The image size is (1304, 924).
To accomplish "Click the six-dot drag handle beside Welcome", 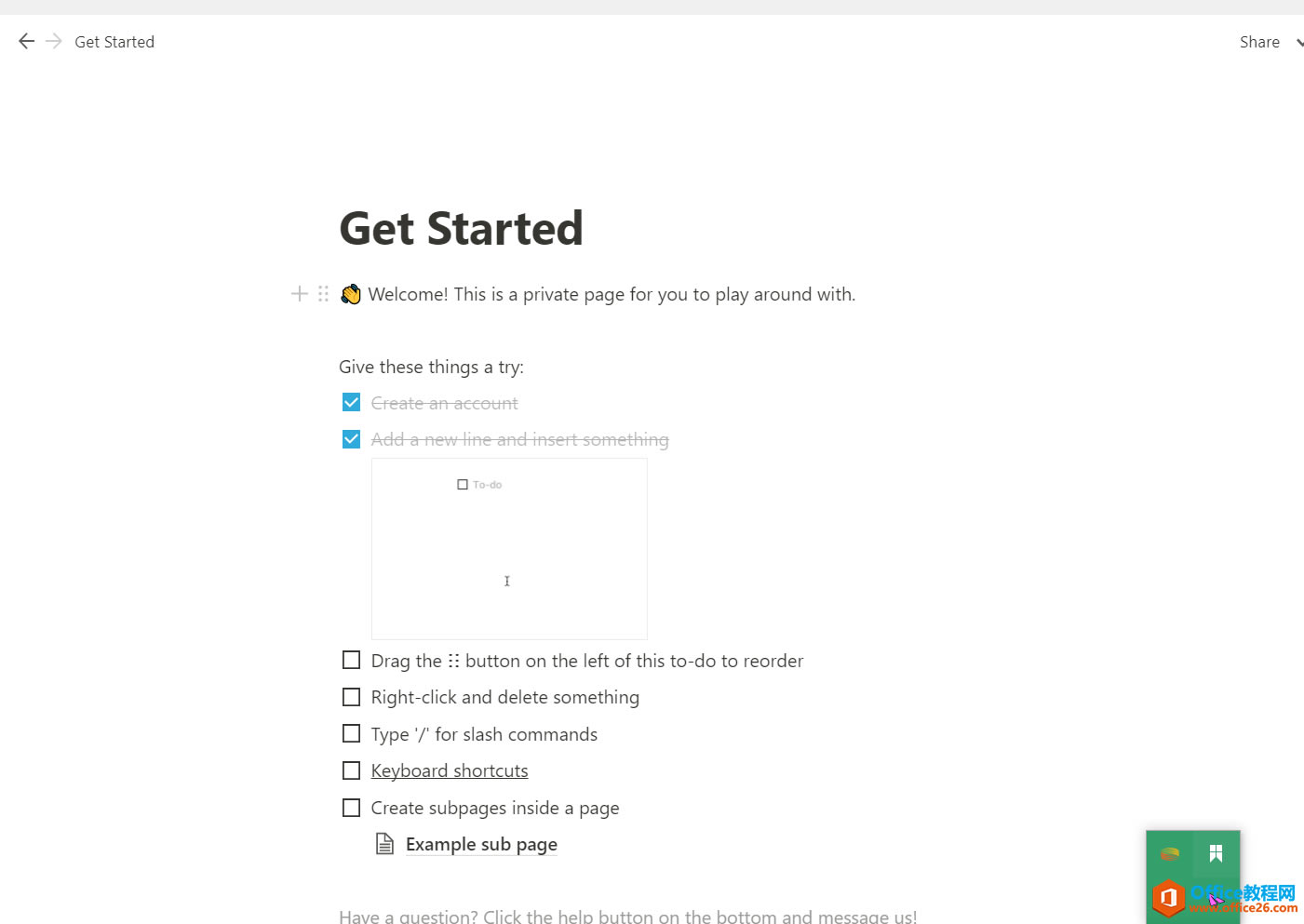I will click(x=323, y=294).
